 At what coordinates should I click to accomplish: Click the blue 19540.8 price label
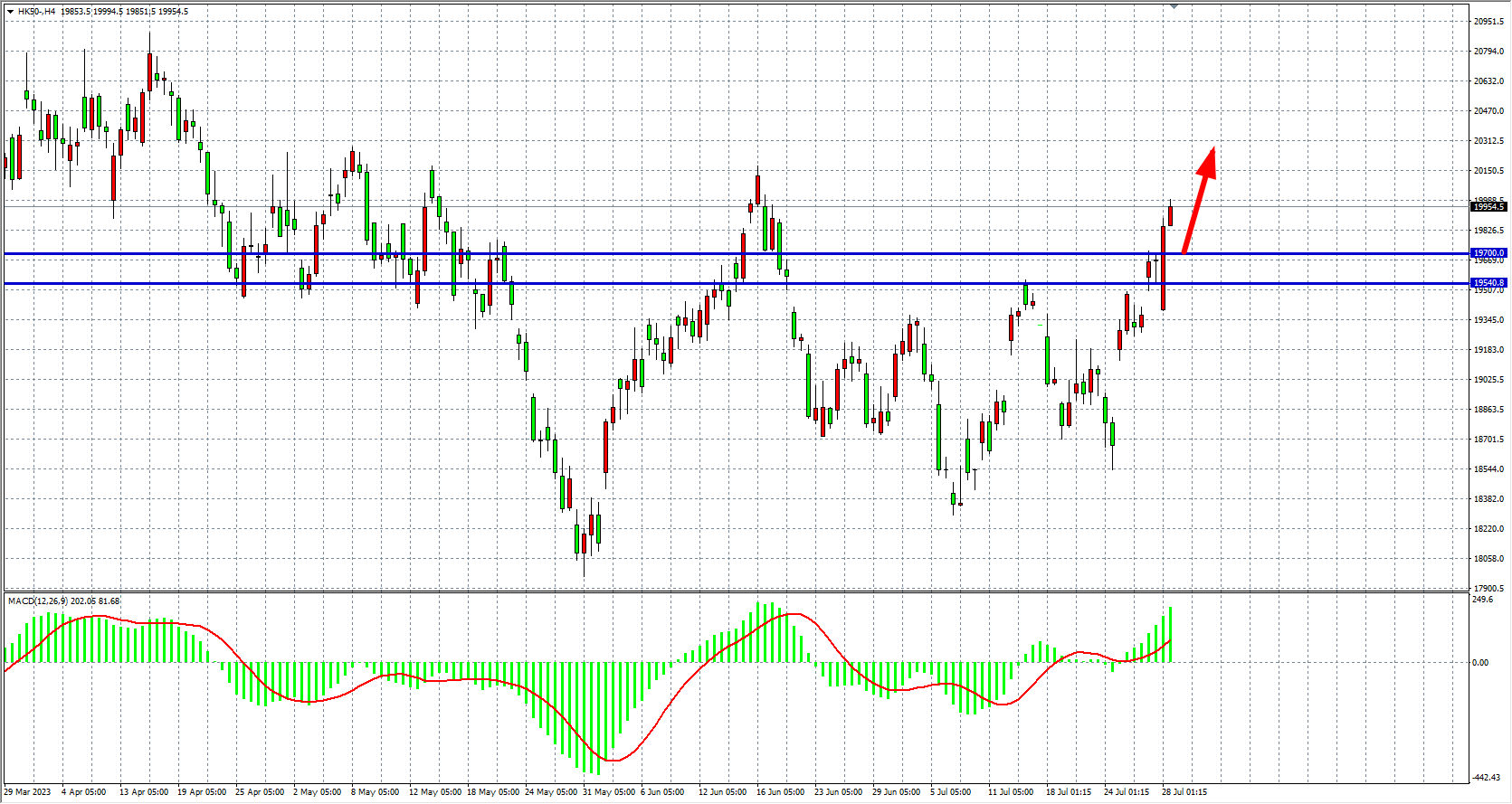point(1488,283)
